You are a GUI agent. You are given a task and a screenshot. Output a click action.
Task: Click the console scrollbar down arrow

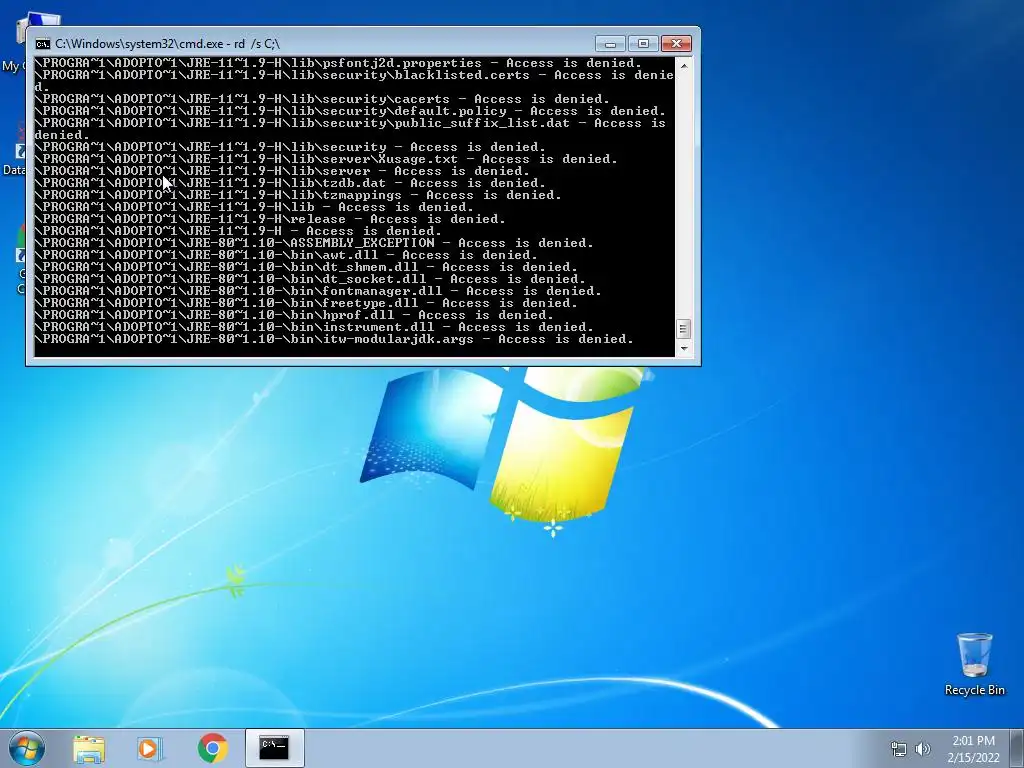[683, 348]
